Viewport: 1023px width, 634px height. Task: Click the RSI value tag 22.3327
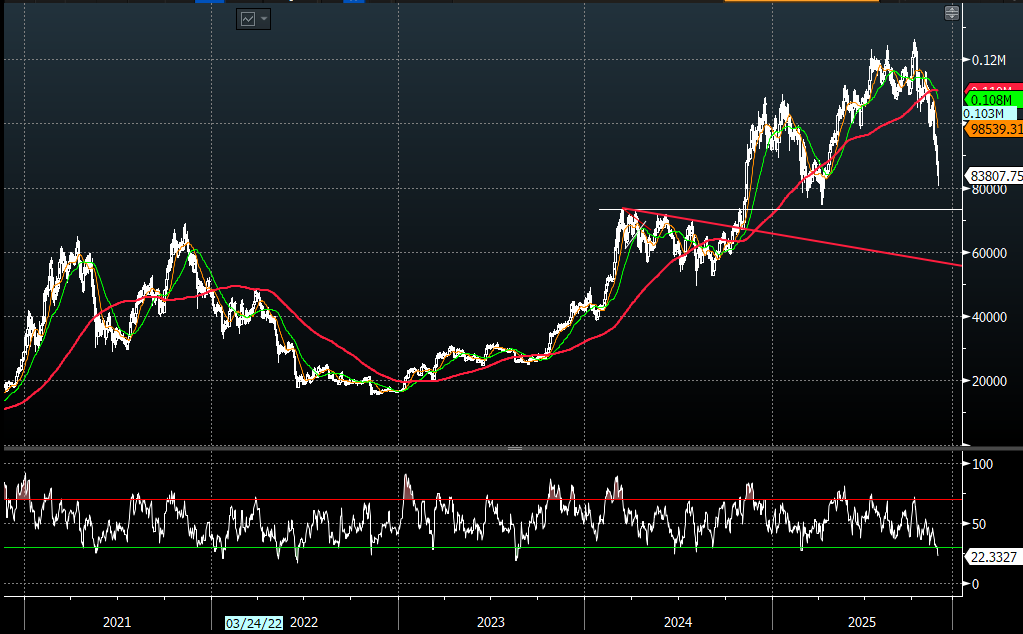993,556
